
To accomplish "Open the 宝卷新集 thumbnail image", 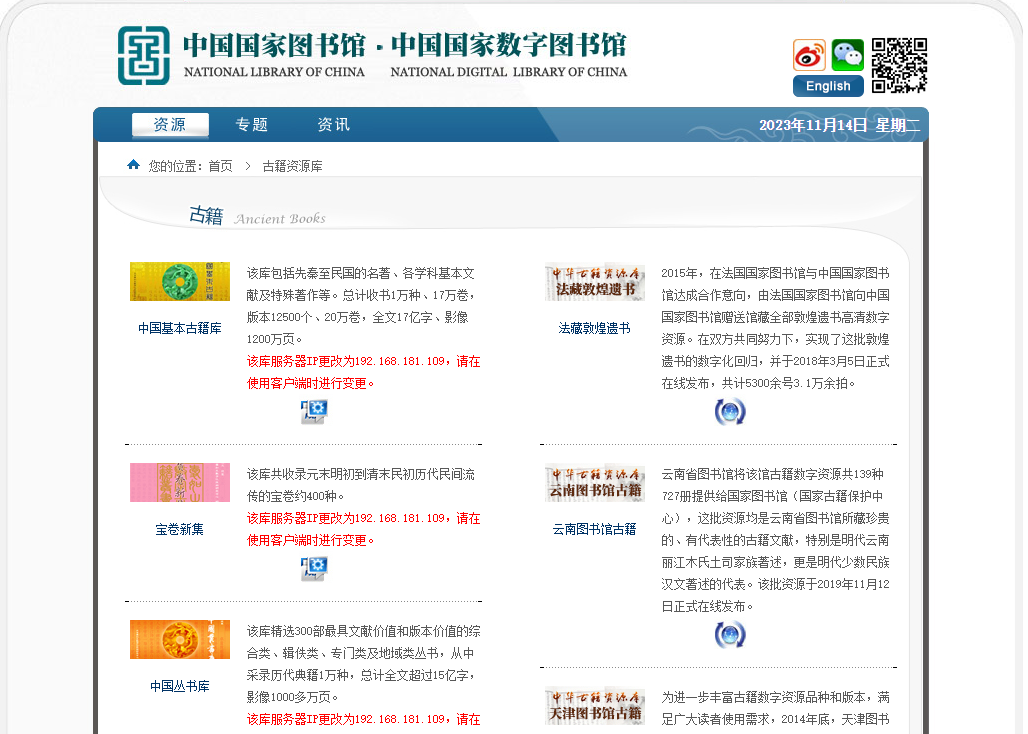I will [180, 482].
